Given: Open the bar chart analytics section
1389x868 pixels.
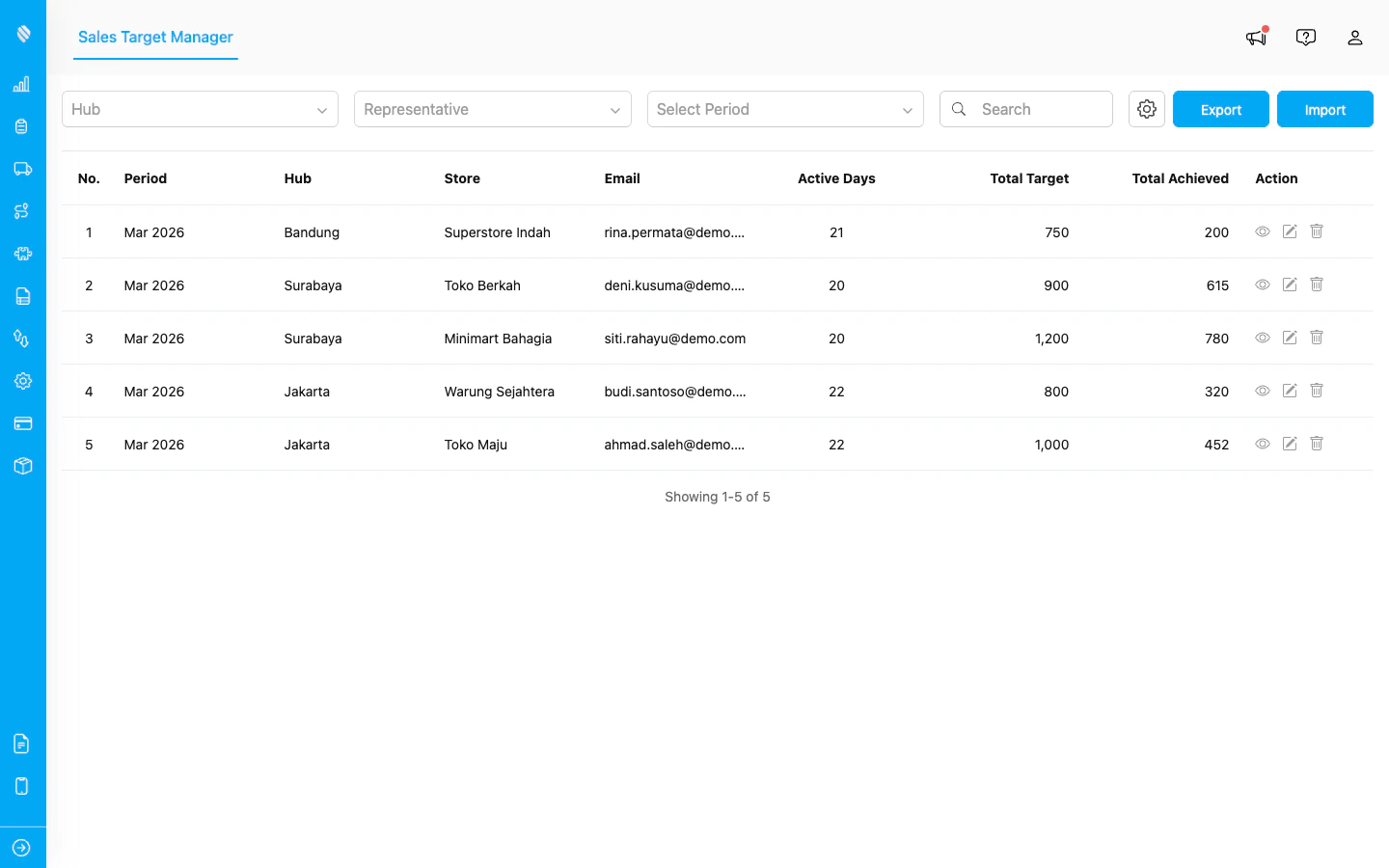Looking at the screenshot, I should click(22, 84).
